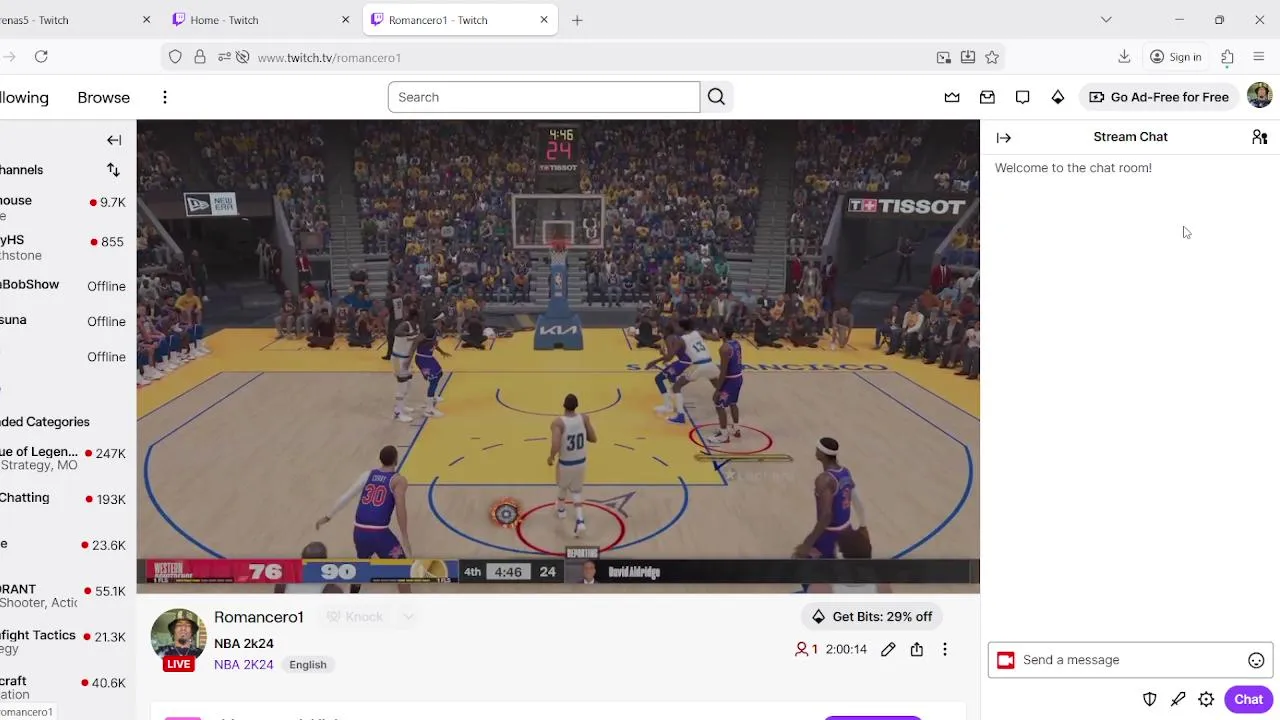
Task: Click Go Ad-Free for Free button
Action: click(x=1159, y=97)
